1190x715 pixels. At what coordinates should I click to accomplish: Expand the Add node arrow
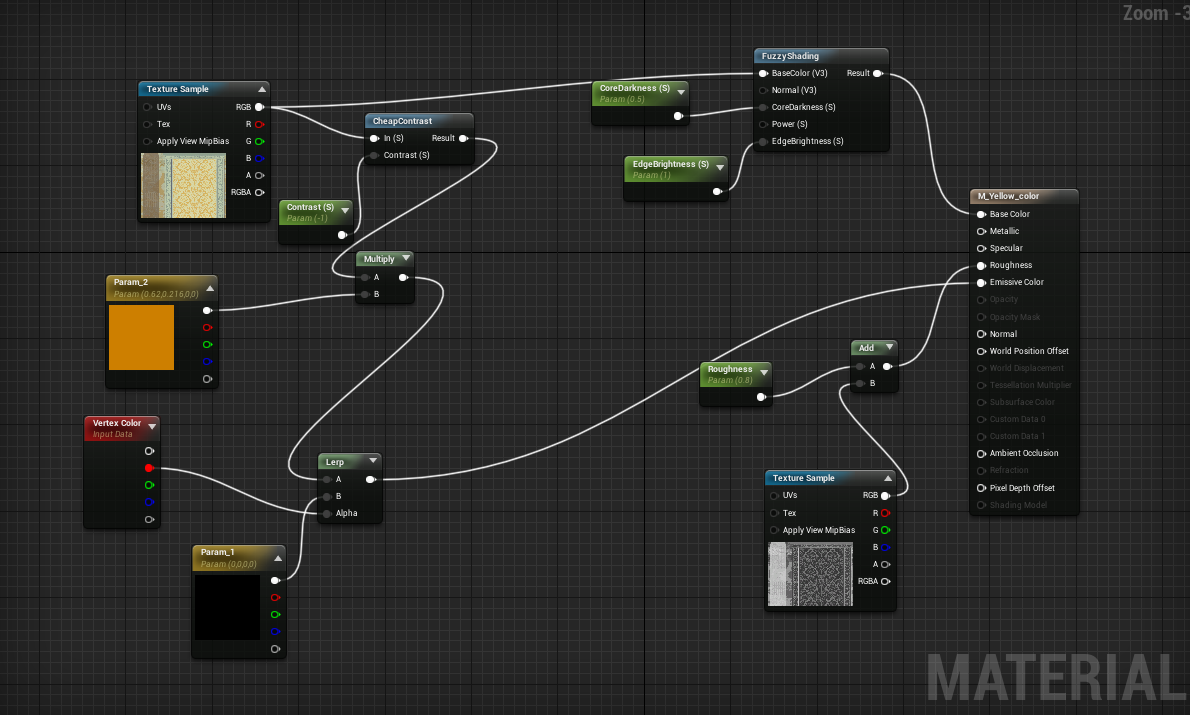(x=889, y=347)
